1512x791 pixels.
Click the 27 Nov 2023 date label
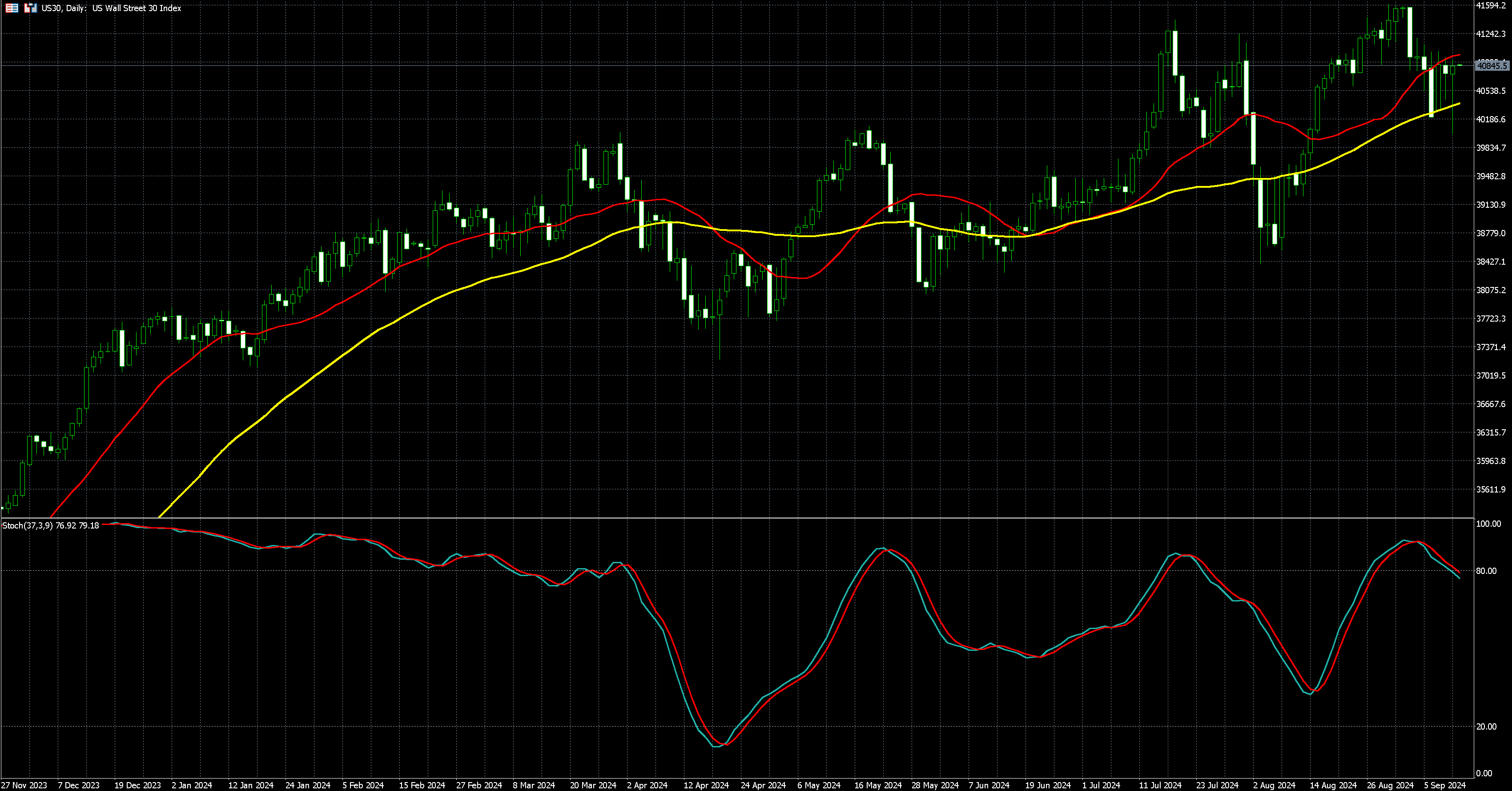click(x=24, y=785)
